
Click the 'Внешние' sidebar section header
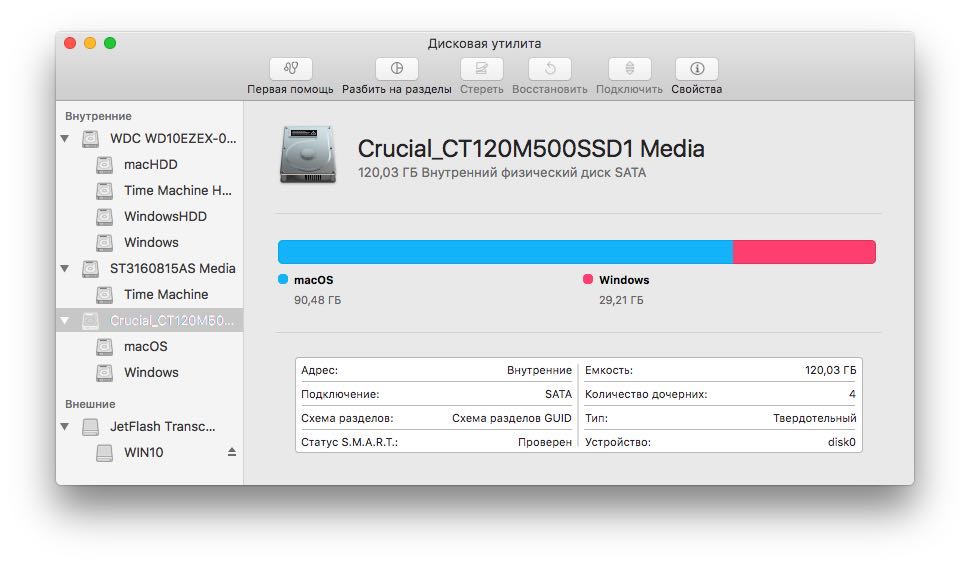tap(90, 404)
